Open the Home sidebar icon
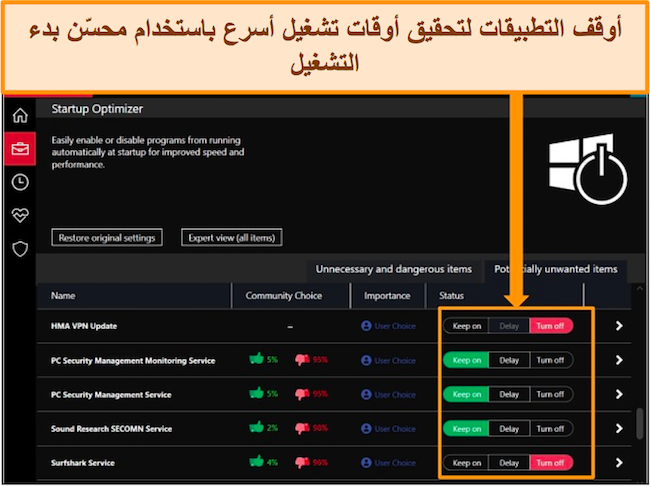This screenshot has width=650, height=486. click(20, 115)
